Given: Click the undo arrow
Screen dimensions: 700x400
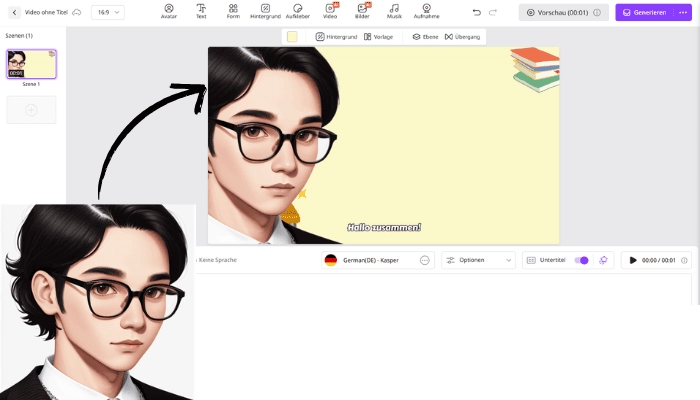Looking at the screenshot, I should [x=476, y=12].
